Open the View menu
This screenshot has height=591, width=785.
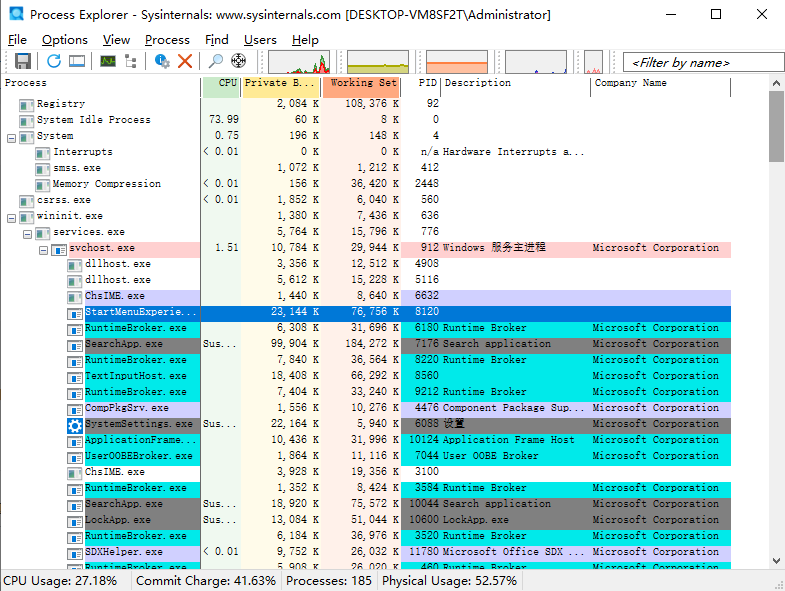[x=116, y=40]
